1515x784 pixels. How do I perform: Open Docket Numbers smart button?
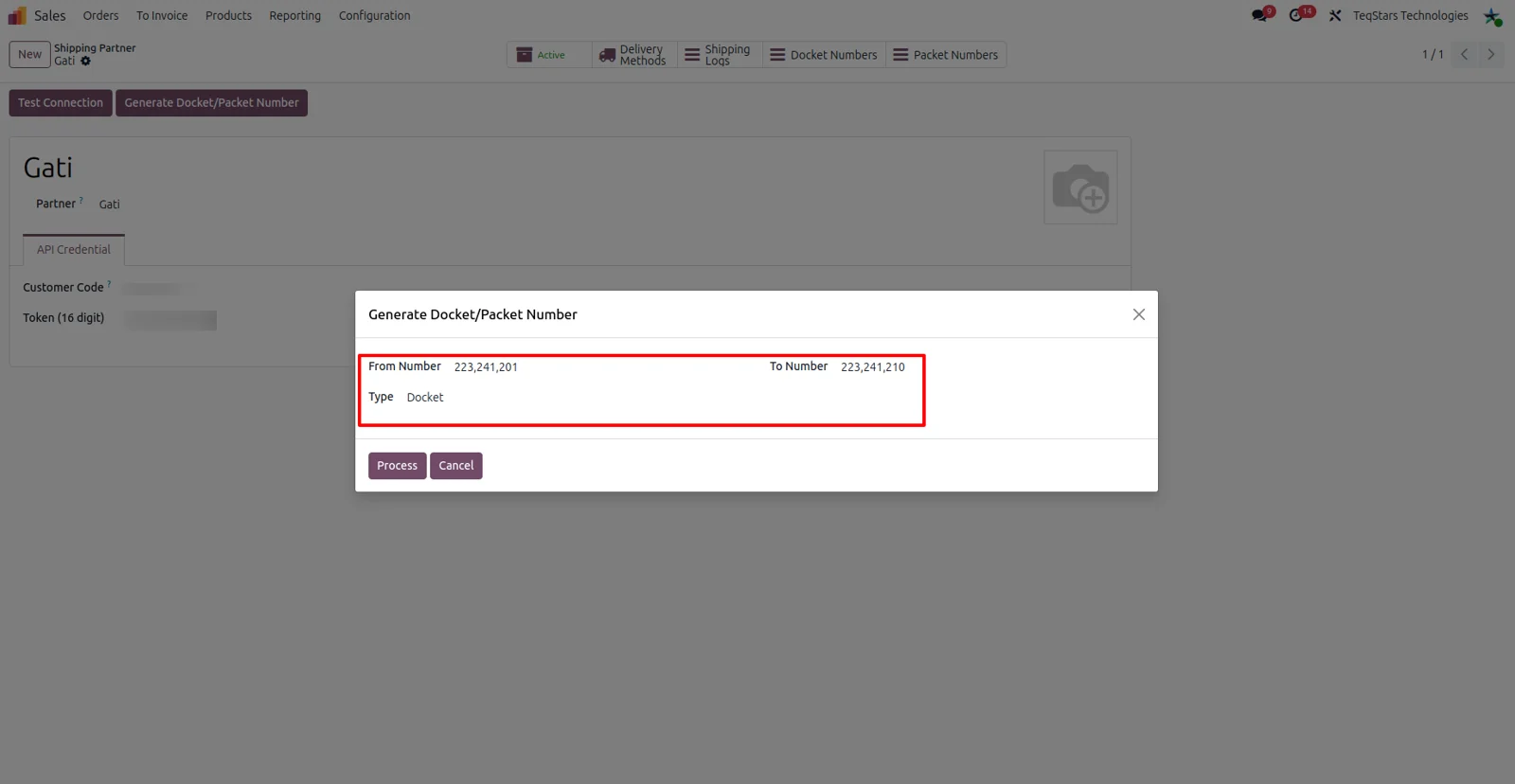(x=824, y=55)
